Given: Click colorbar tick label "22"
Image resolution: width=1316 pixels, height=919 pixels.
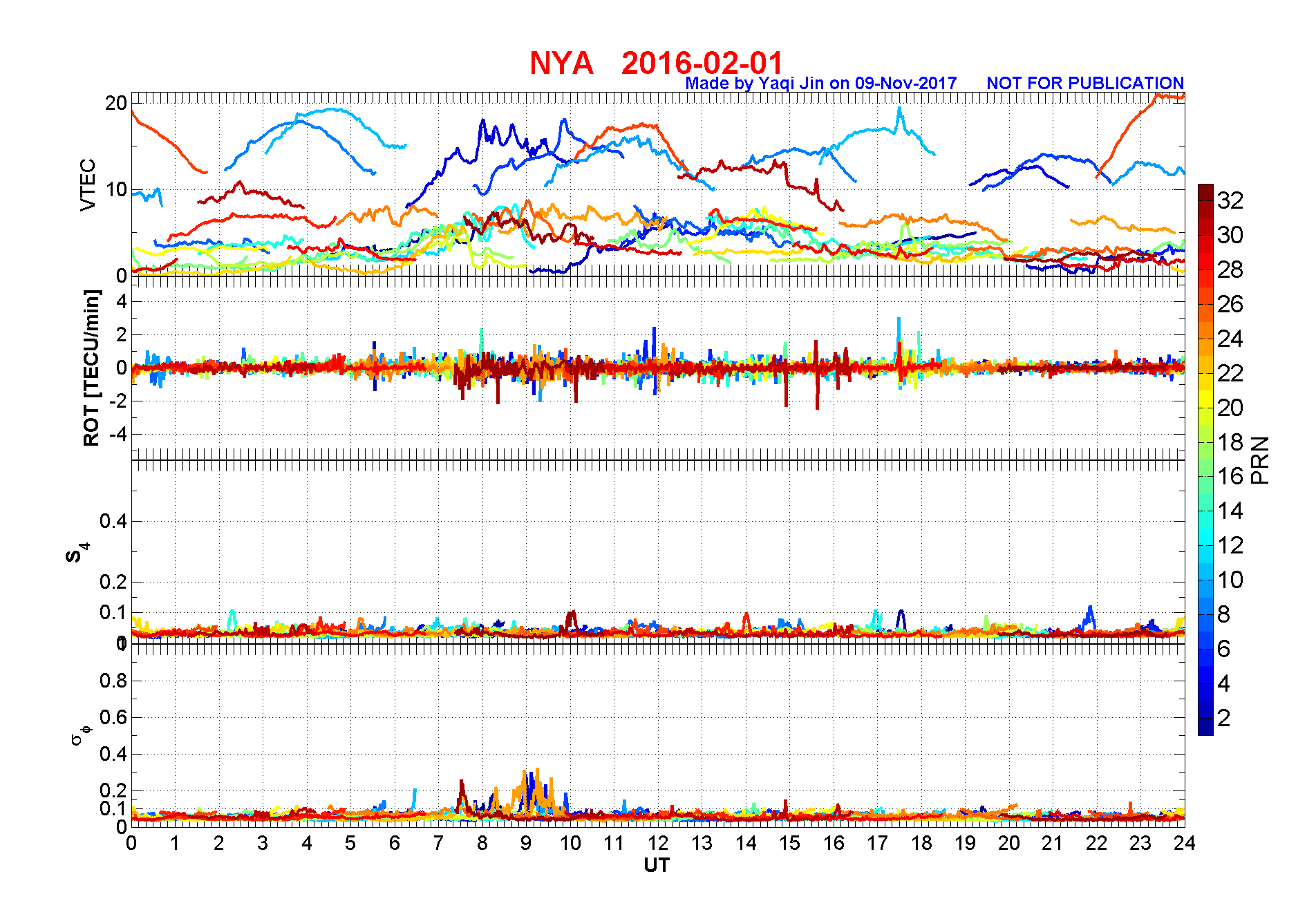Looking at the screenshot, I should click(1230, 373).
